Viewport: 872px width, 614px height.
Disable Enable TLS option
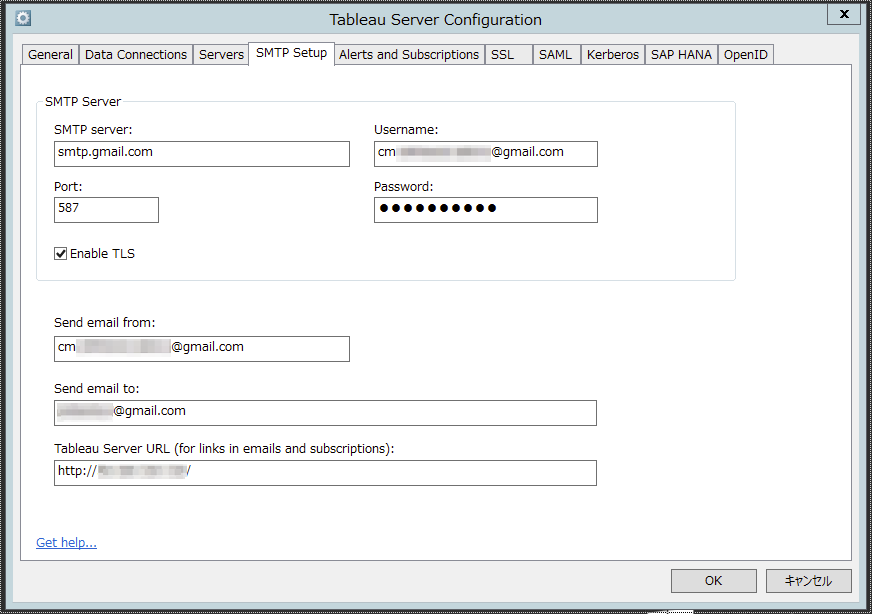pos(61,253)
